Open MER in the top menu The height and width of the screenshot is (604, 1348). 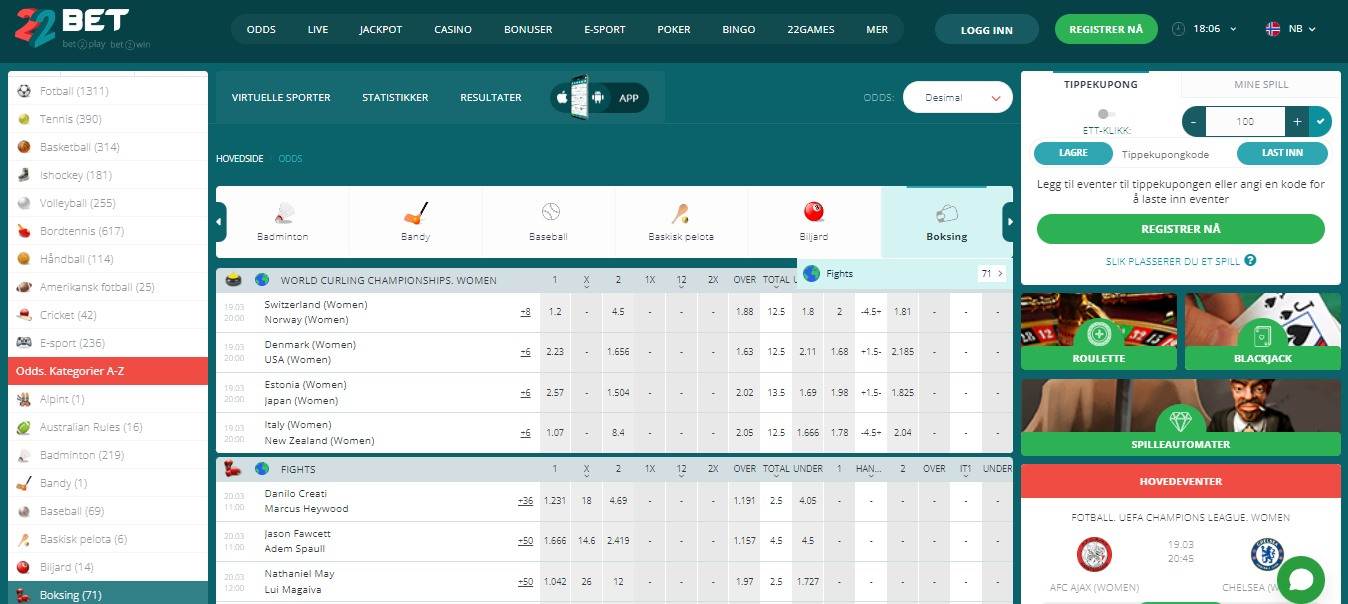[x=877, y=29]
